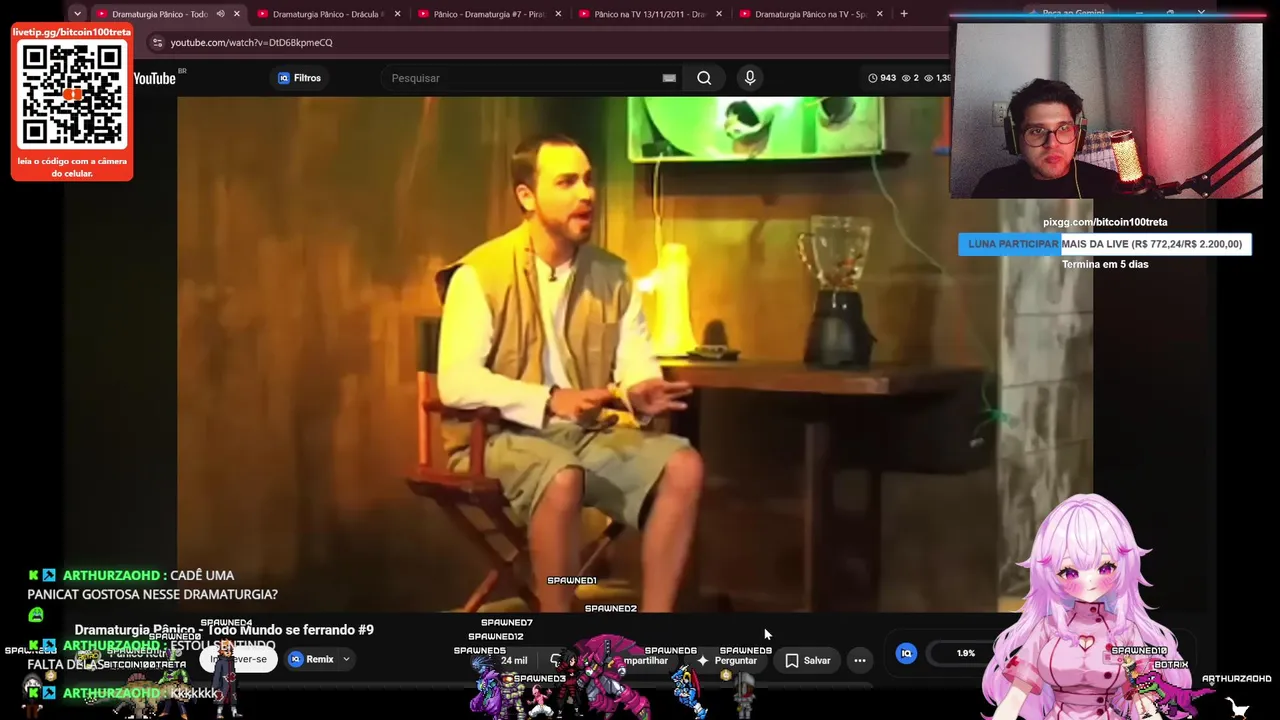
Task: Click the eye stat showing 2
Action: 910,78
